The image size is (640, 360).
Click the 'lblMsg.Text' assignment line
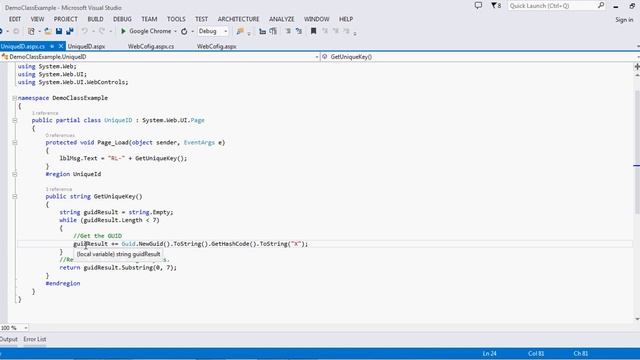pyautogui.click(x=123, y=158)
